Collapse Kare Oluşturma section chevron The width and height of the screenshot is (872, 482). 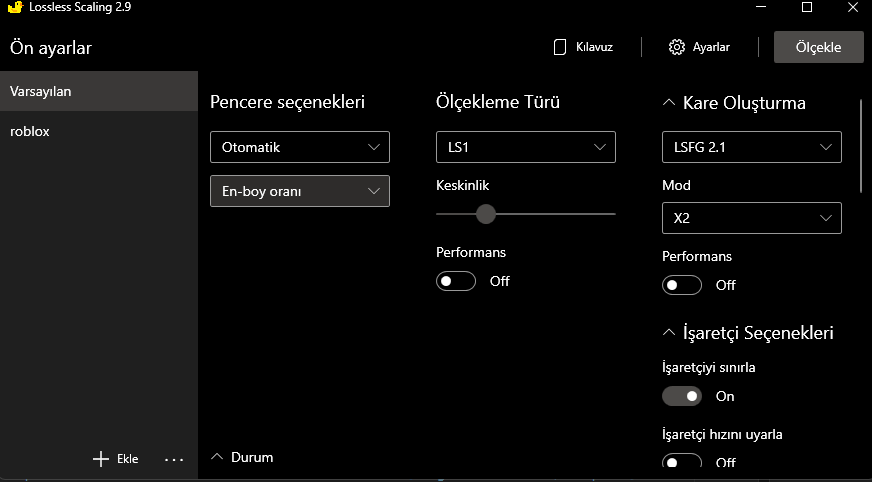(668, 103)
